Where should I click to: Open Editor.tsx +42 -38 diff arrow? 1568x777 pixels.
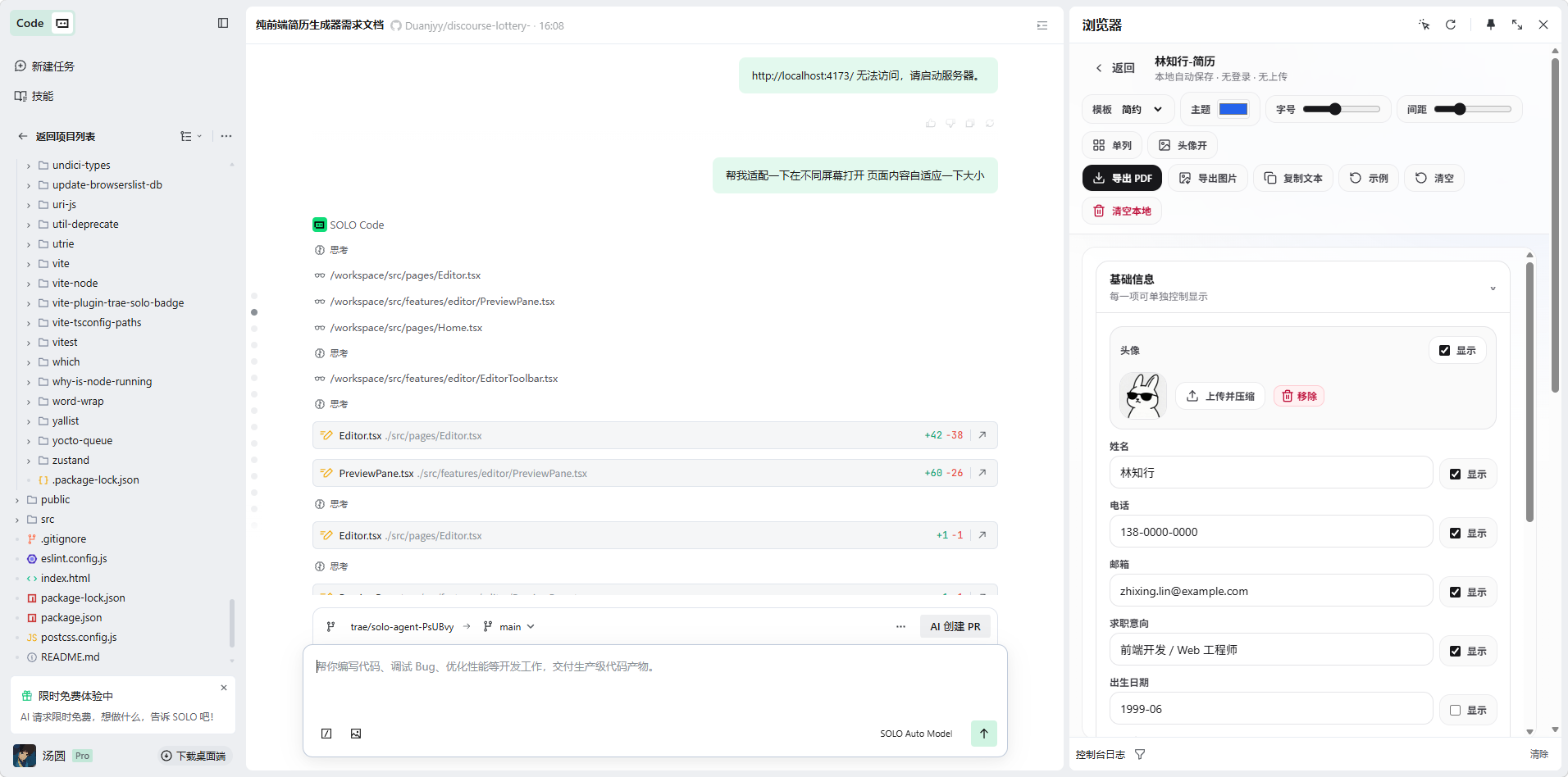982,435
